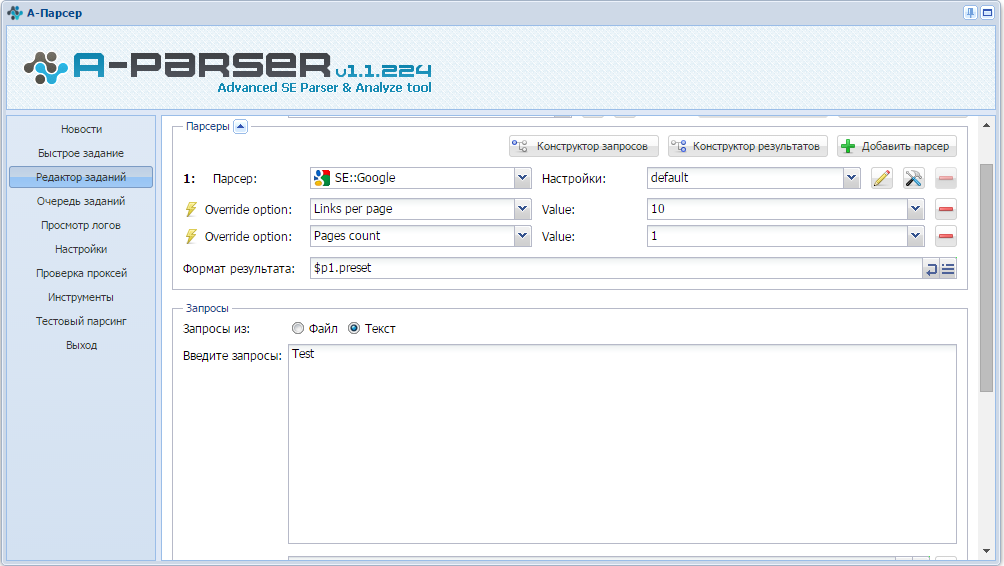Open Value dropdown showing 10
The height and width of the screenshot is (566, 1004).
tap(916, 209)
